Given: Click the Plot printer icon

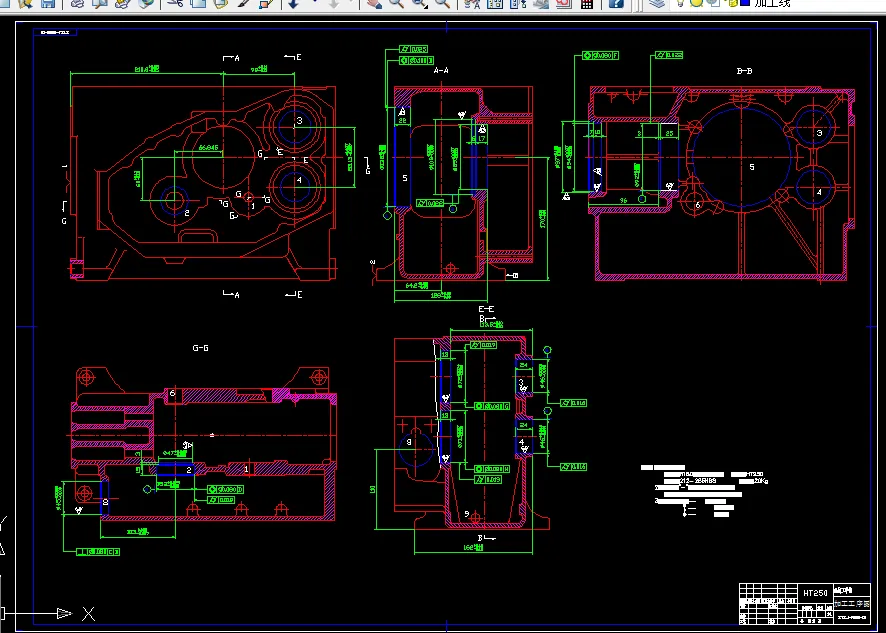Looking at the screenshot, I should point(77,3).
